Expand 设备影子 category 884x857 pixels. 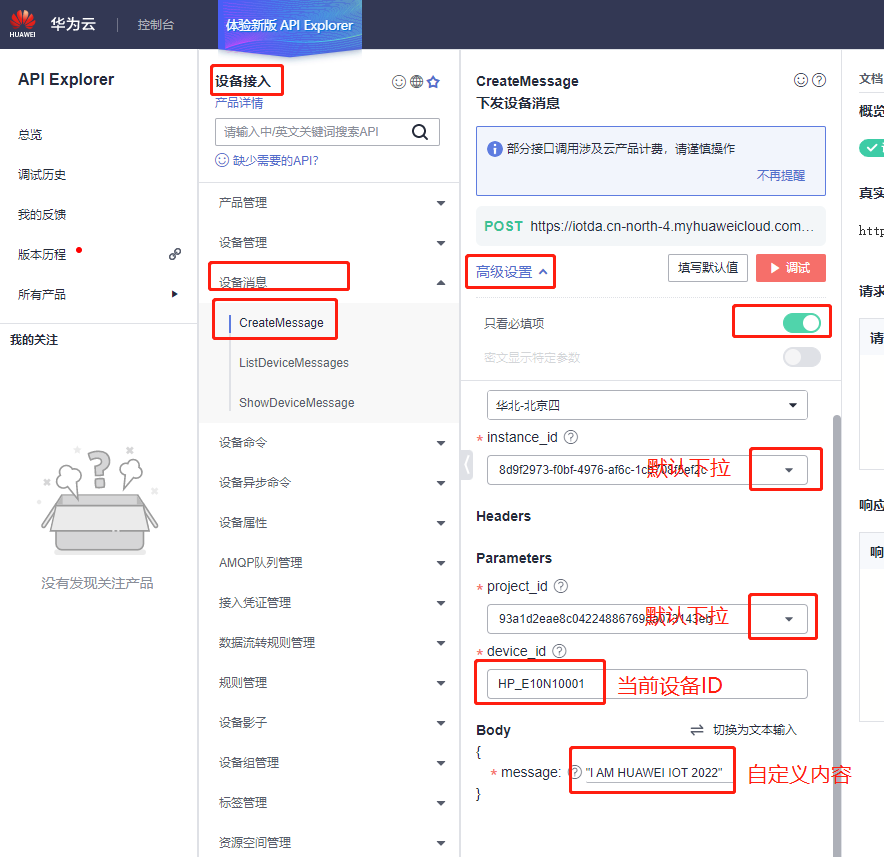tap(441, 723)
